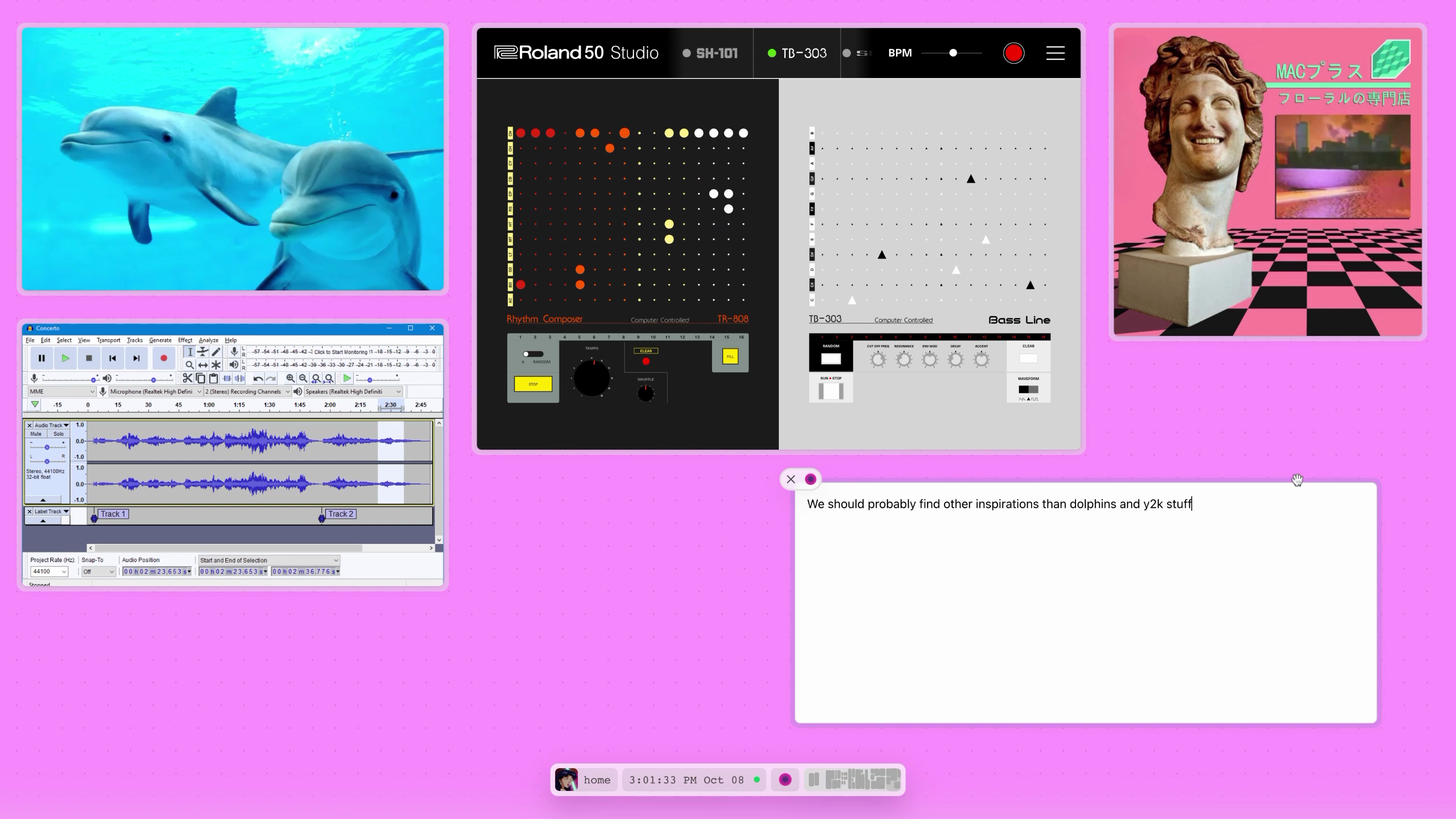Click the playback meter speaker icon
The image size is (1456, 819).
coord(234,365)
